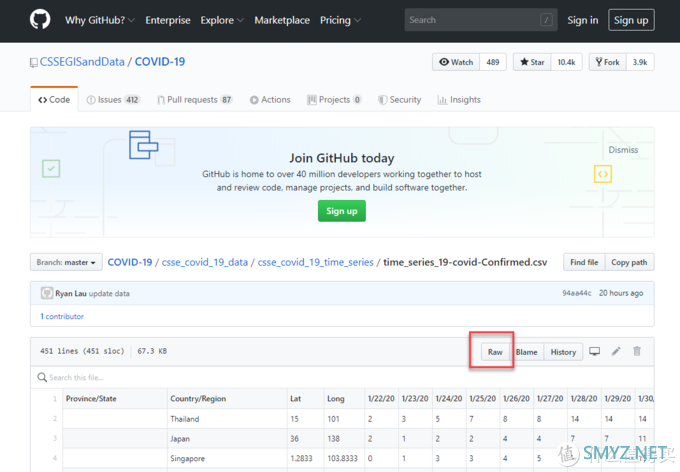Image resolution: width=680 pixels, height=472 pixels.
Task: Click the trash delete file icon
Action: tap(637, 351)
